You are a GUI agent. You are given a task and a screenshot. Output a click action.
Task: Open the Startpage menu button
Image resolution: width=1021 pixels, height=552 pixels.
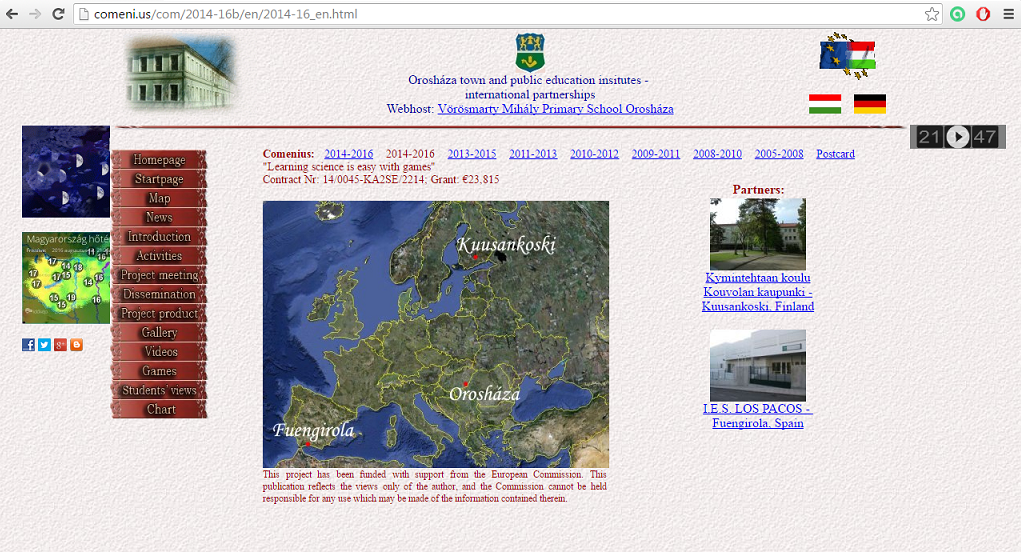(160, 179)
